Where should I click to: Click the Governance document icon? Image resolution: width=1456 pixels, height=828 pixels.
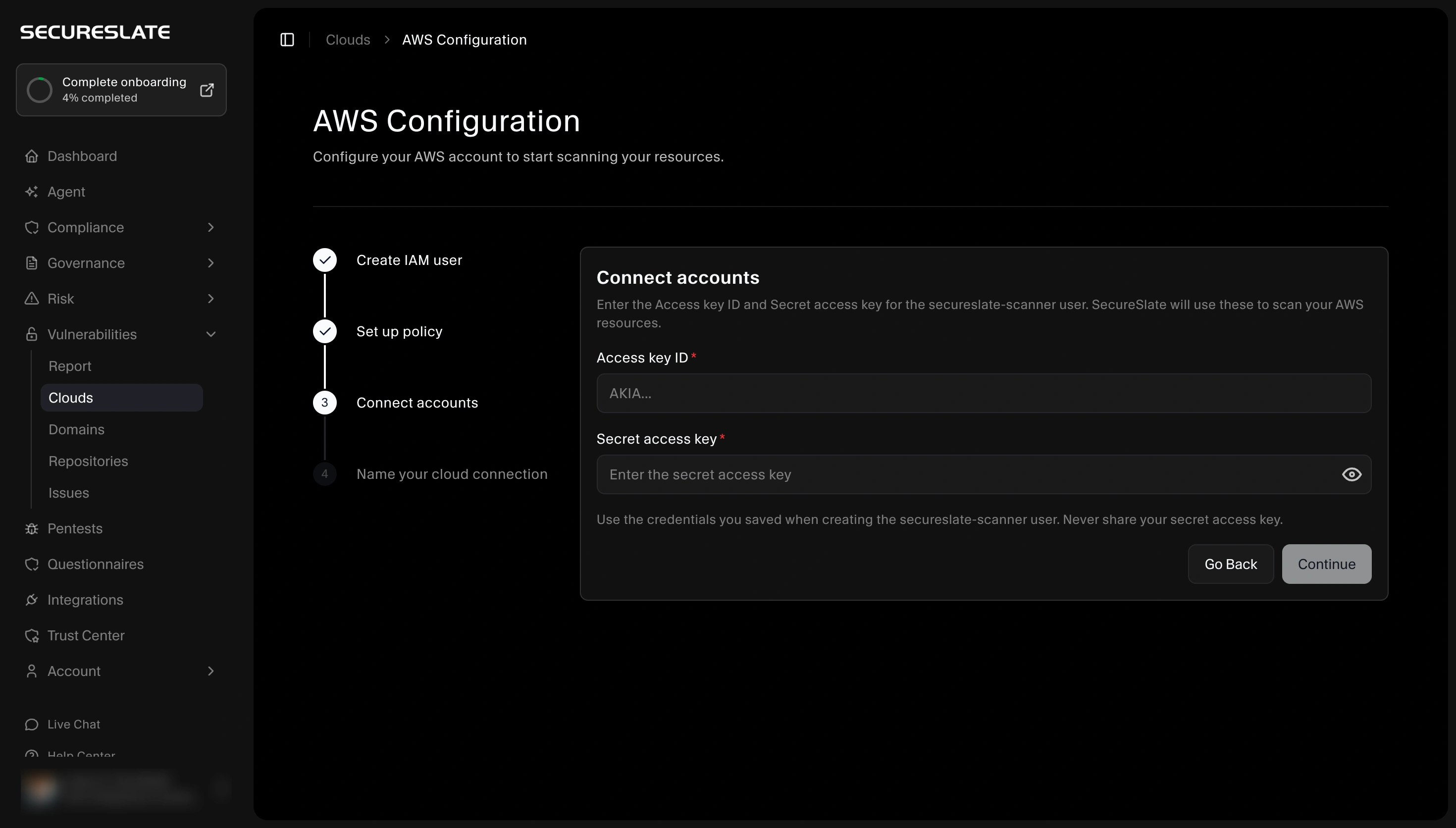(x=32, y=263)
